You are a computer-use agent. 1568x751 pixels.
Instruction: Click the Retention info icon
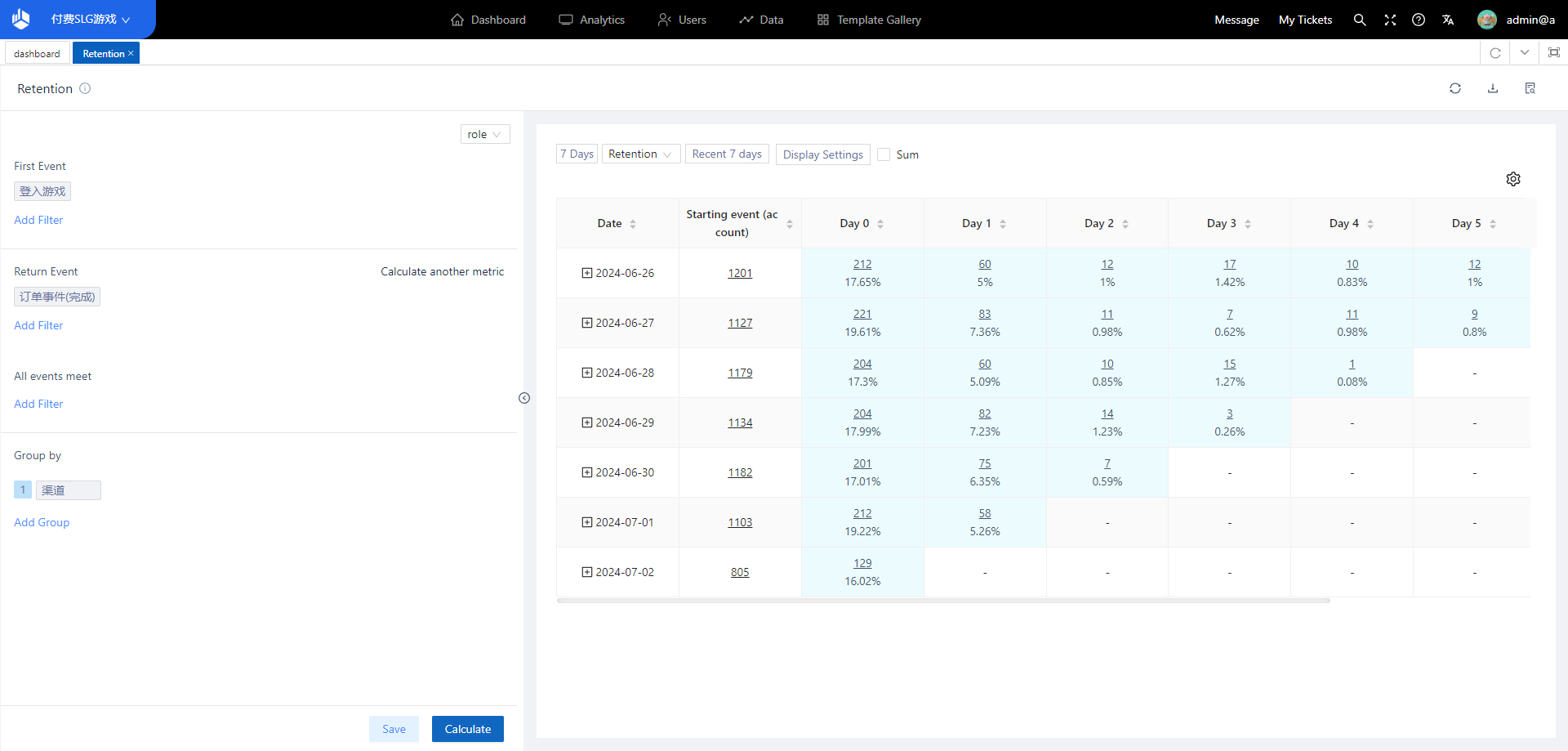click(85, 88)
